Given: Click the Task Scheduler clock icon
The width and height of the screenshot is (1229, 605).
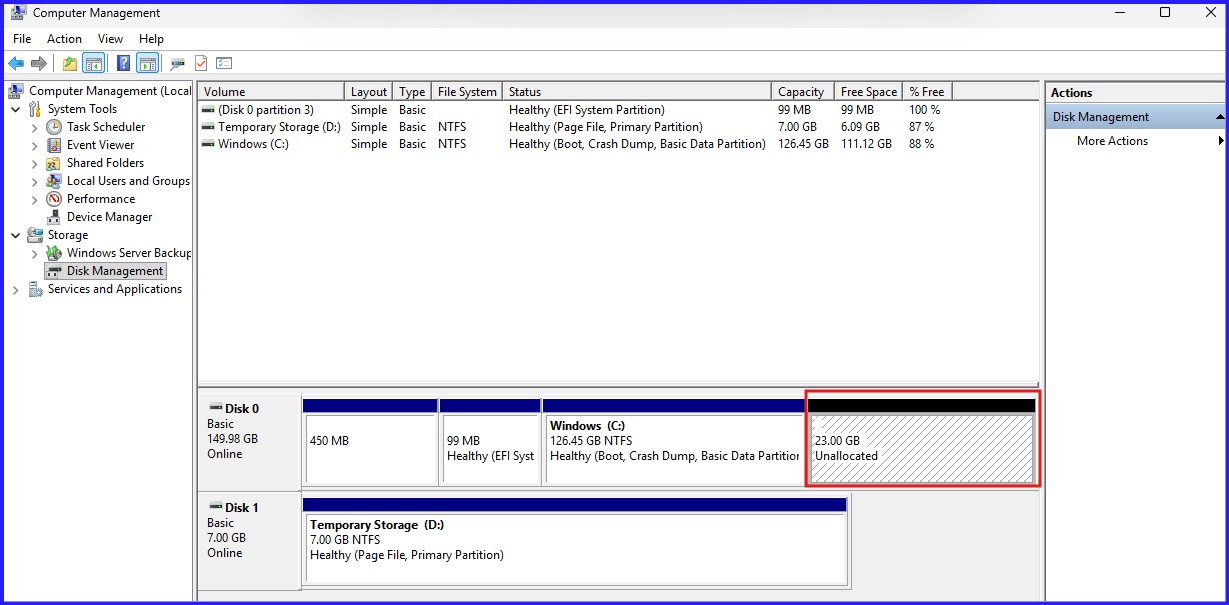Looking at the screenshot, I should [x=53, y=127].
